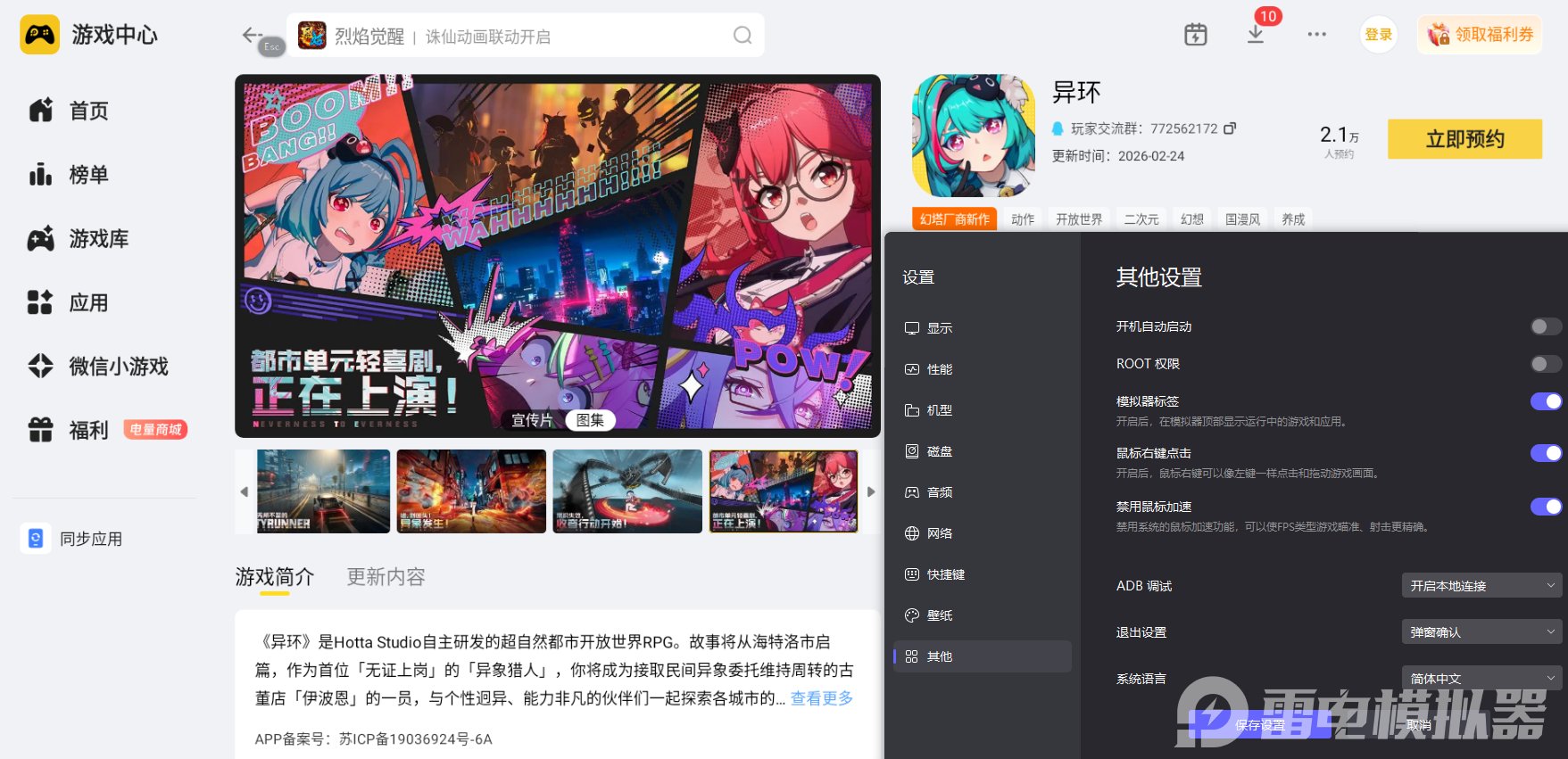This screenshot has height=759, width=1568.
Task: Enable 开机自动启动 toggle
Action: tap(1546, 326)
